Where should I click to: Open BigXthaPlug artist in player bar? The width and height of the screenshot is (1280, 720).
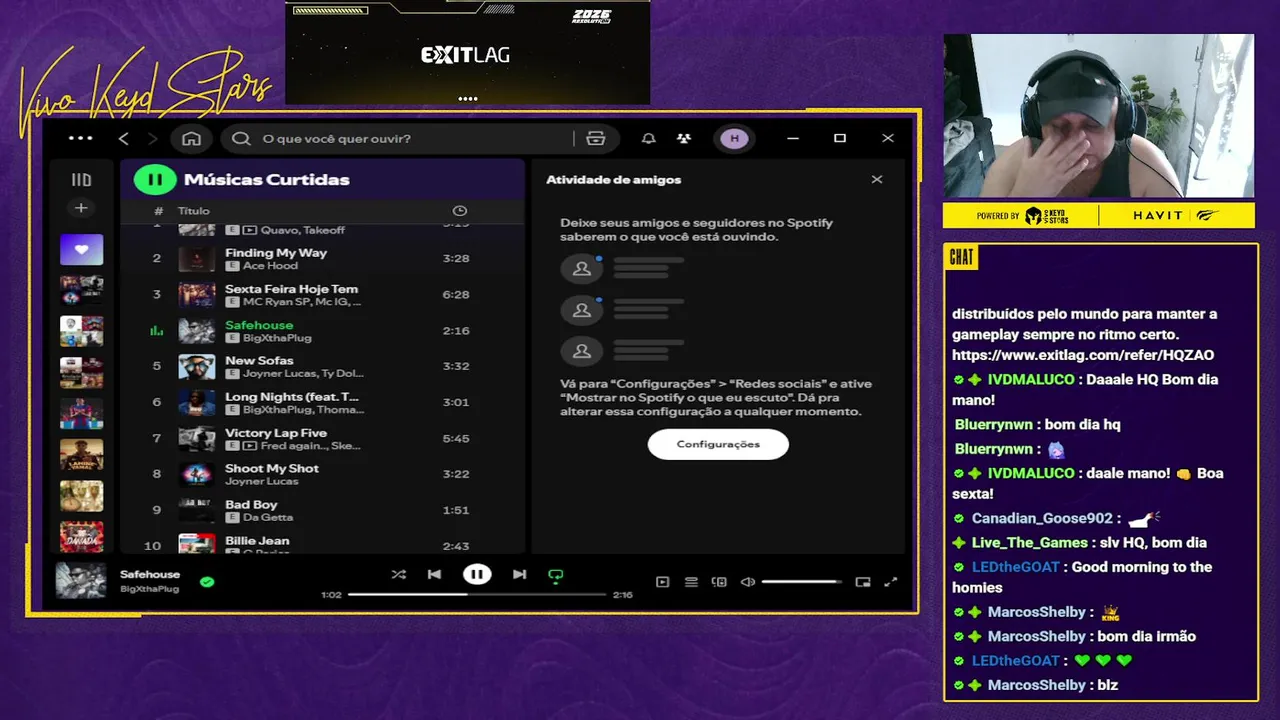pyautogui.click(x=149, y=589)
